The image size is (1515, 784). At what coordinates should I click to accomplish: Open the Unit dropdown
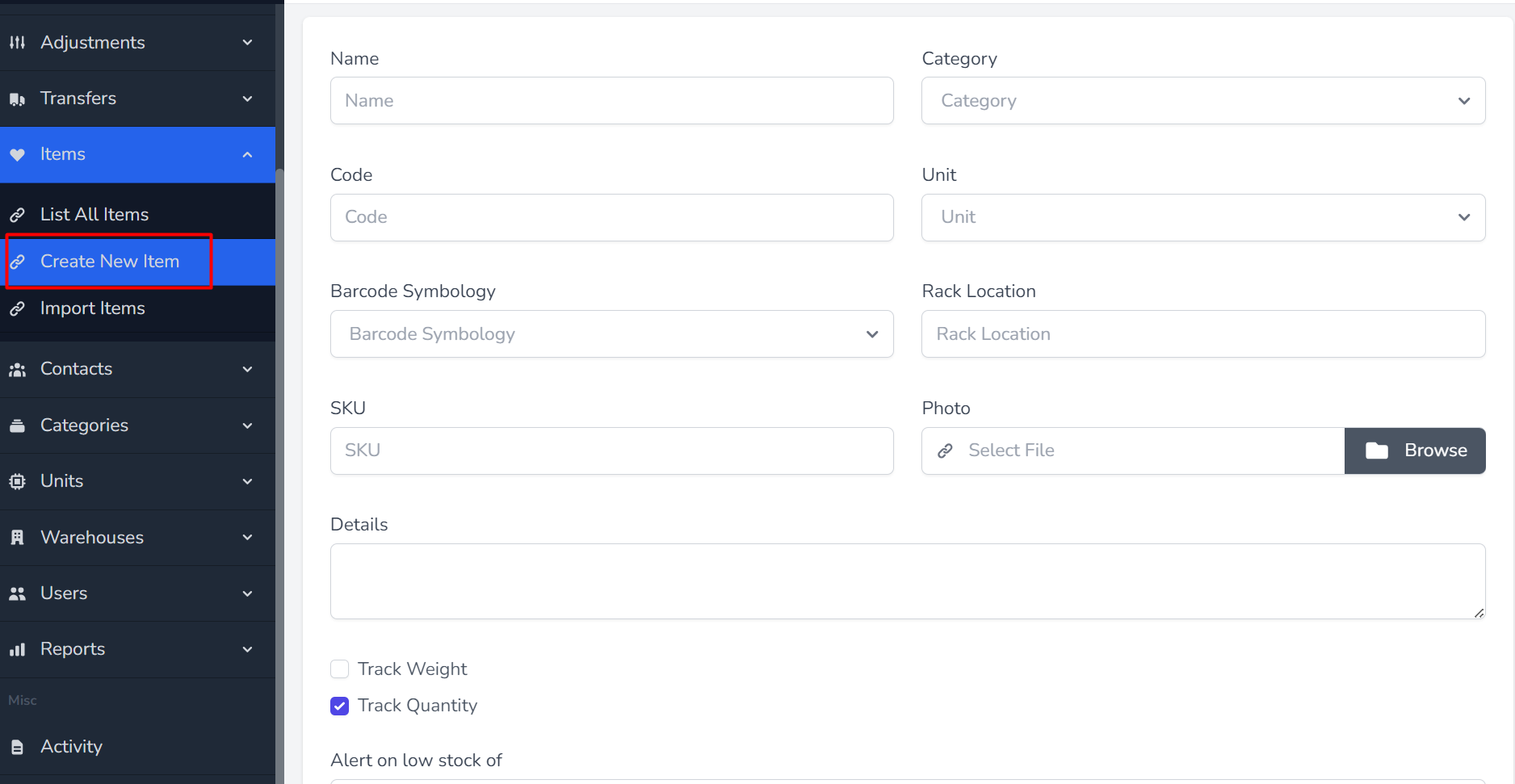coord(1202,217)
